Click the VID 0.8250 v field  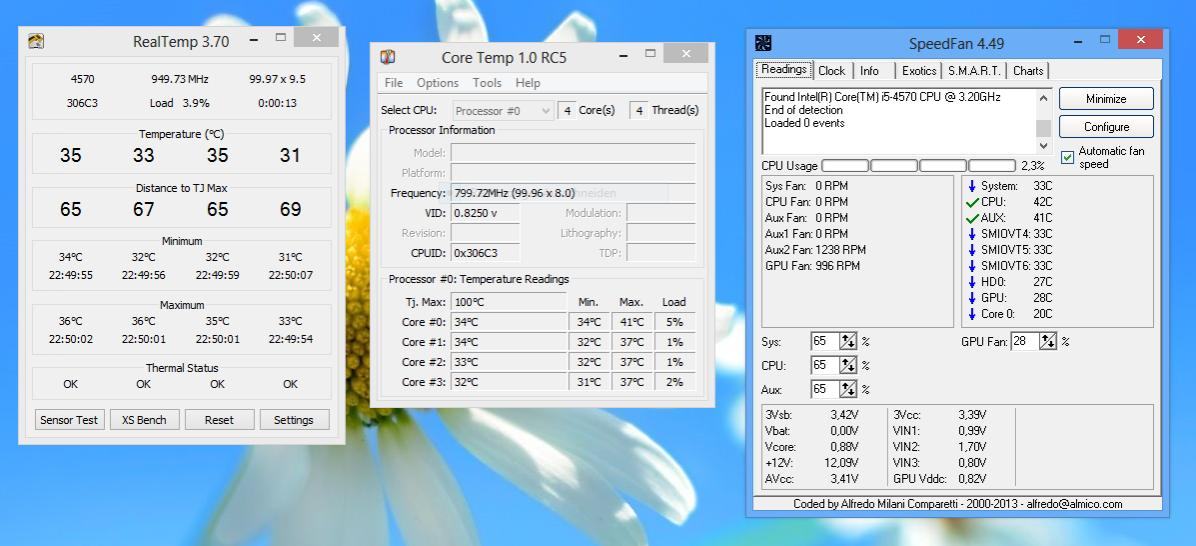click(485, 213)
